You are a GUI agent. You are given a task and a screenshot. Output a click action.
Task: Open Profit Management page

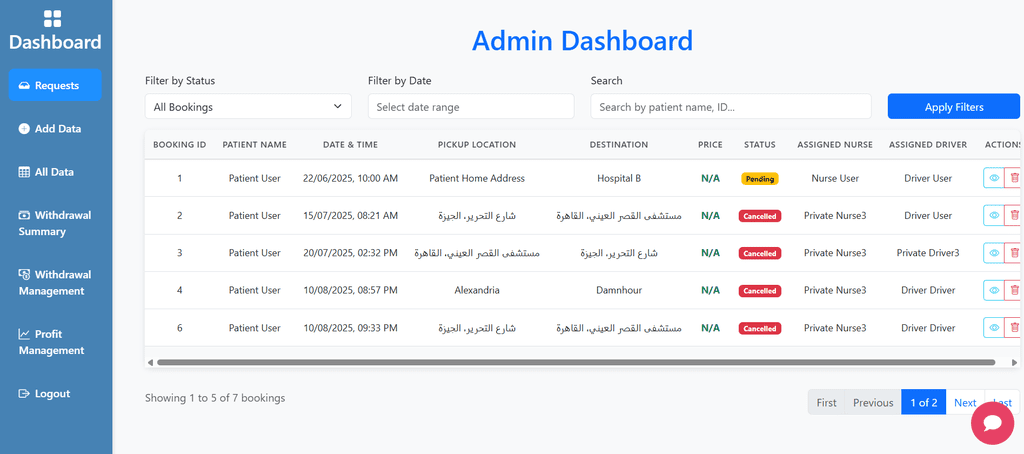[x=55, y=342]
